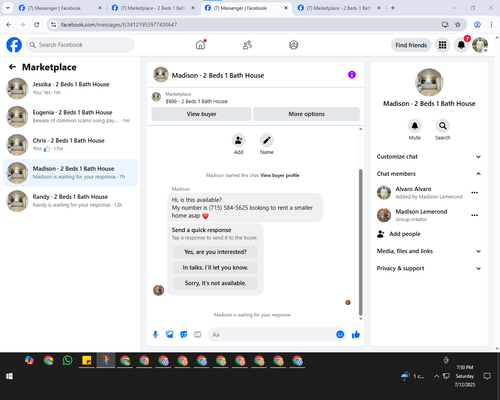500x400 pixels.
Task: Click the back arrow beside Marketplace
Action: click(x=12, y=67)
